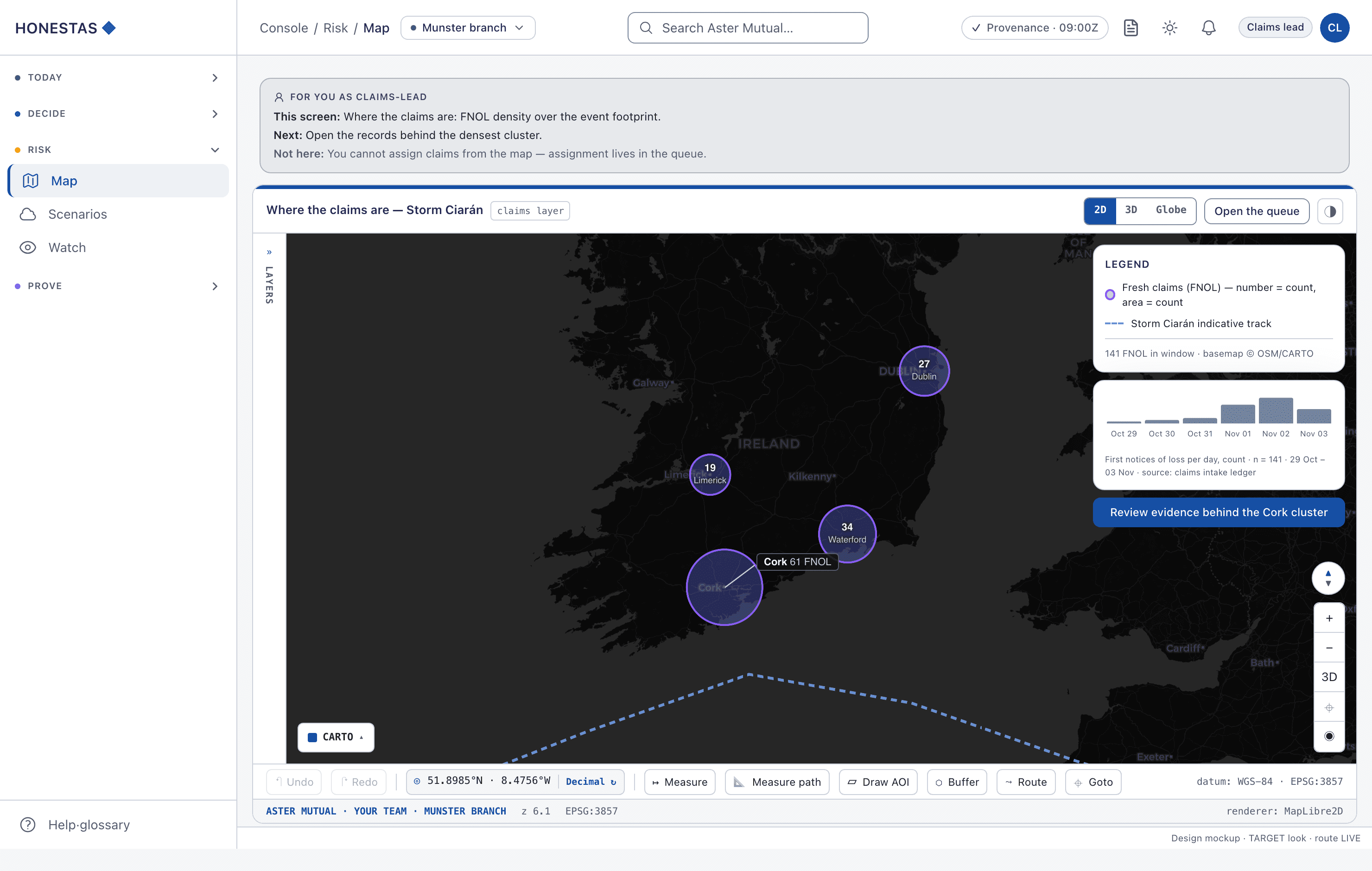Click the Dublin 27 cluster bubble

pyautogui.click(x=924, y=371)
